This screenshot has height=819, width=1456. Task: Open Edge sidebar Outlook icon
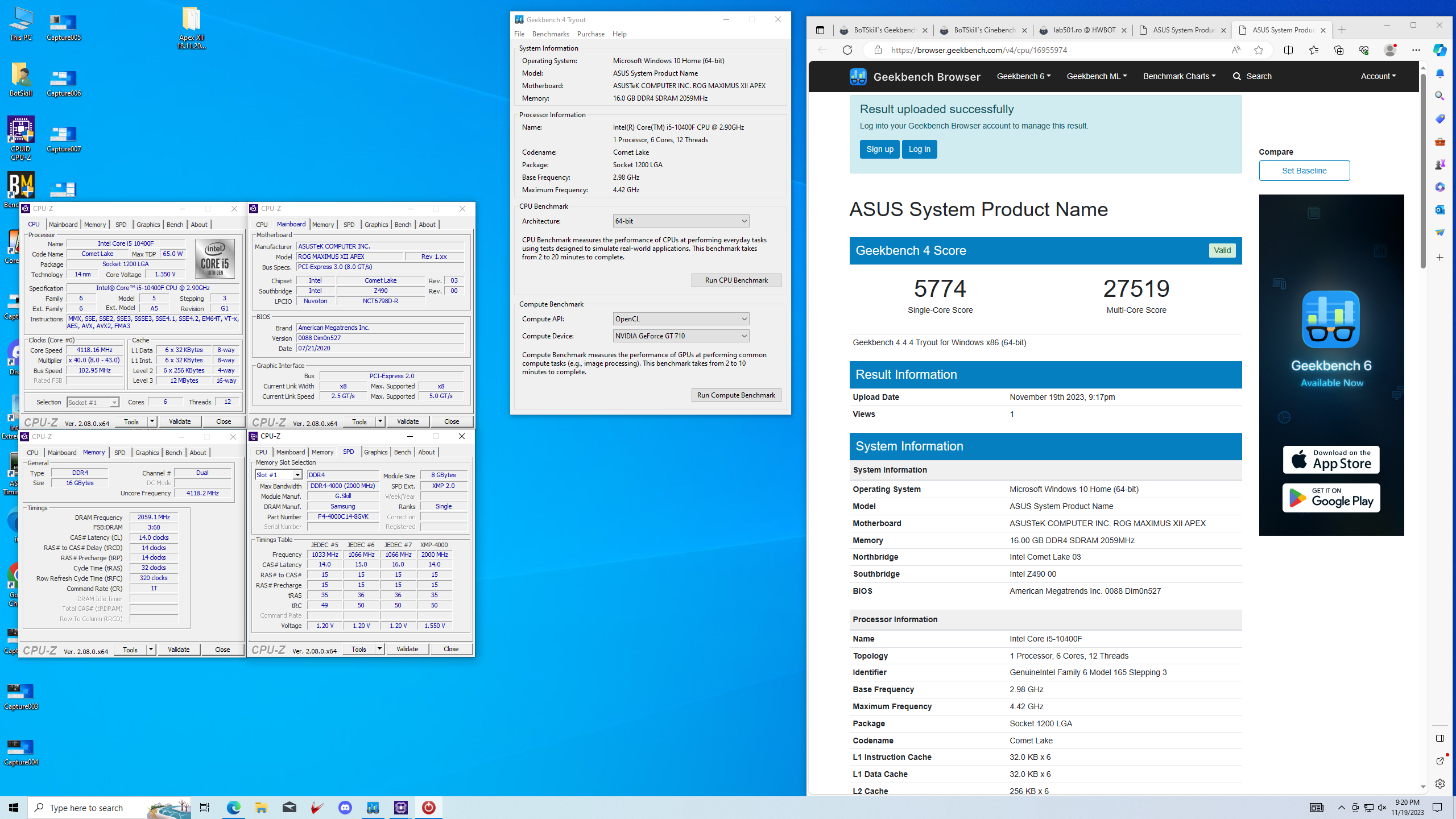coord(1440,210)
